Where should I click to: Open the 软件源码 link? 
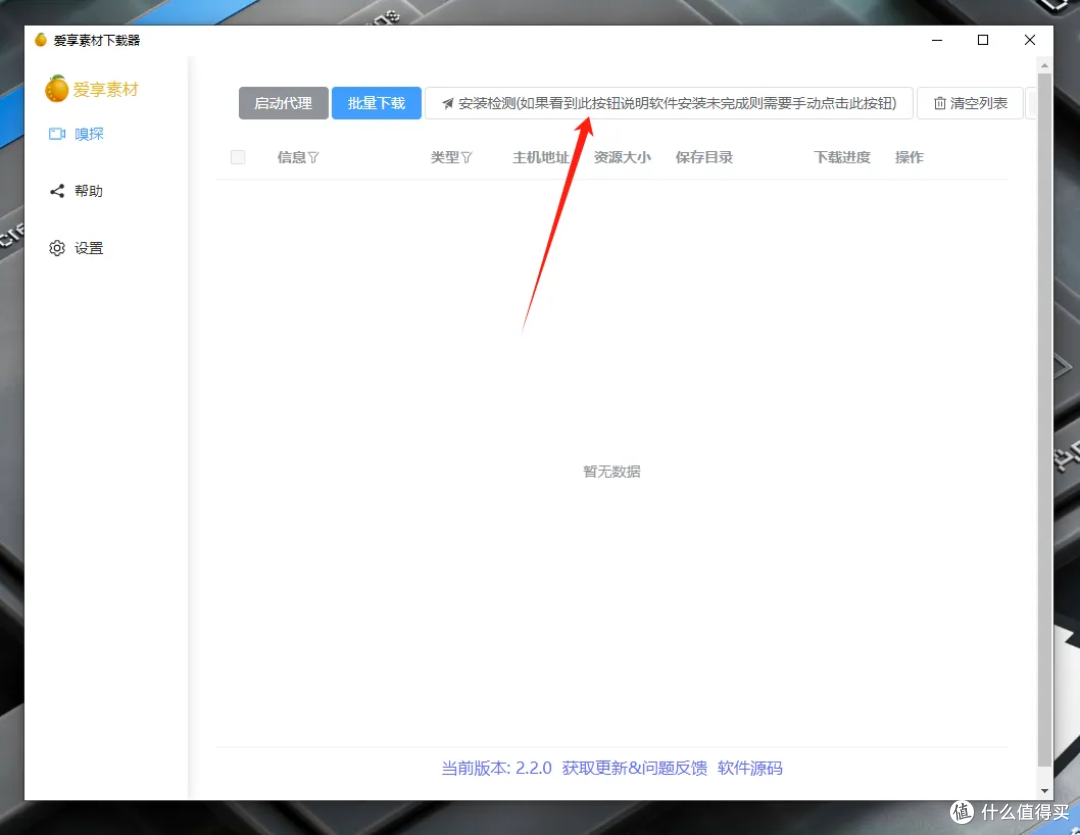pos(749,768)
